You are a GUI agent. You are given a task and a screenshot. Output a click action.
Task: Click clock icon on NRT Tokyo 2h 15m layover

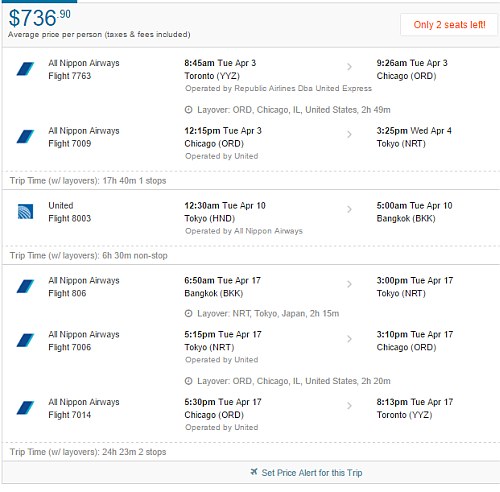[189, 313]
